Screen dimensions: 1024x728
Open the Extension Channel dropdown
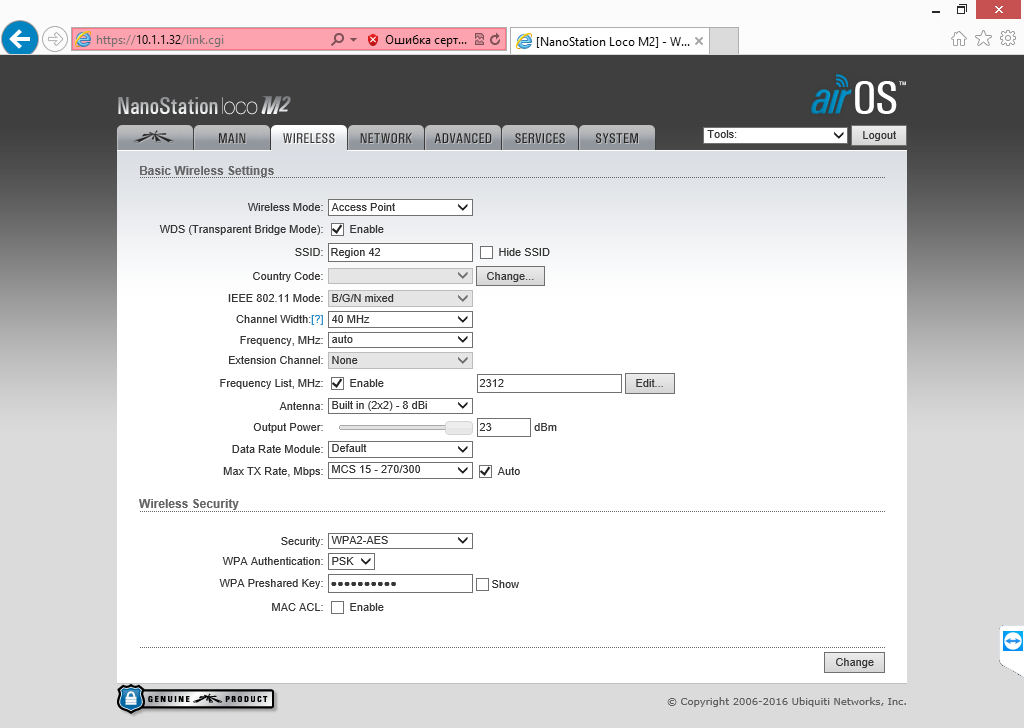tap(400, 360)
